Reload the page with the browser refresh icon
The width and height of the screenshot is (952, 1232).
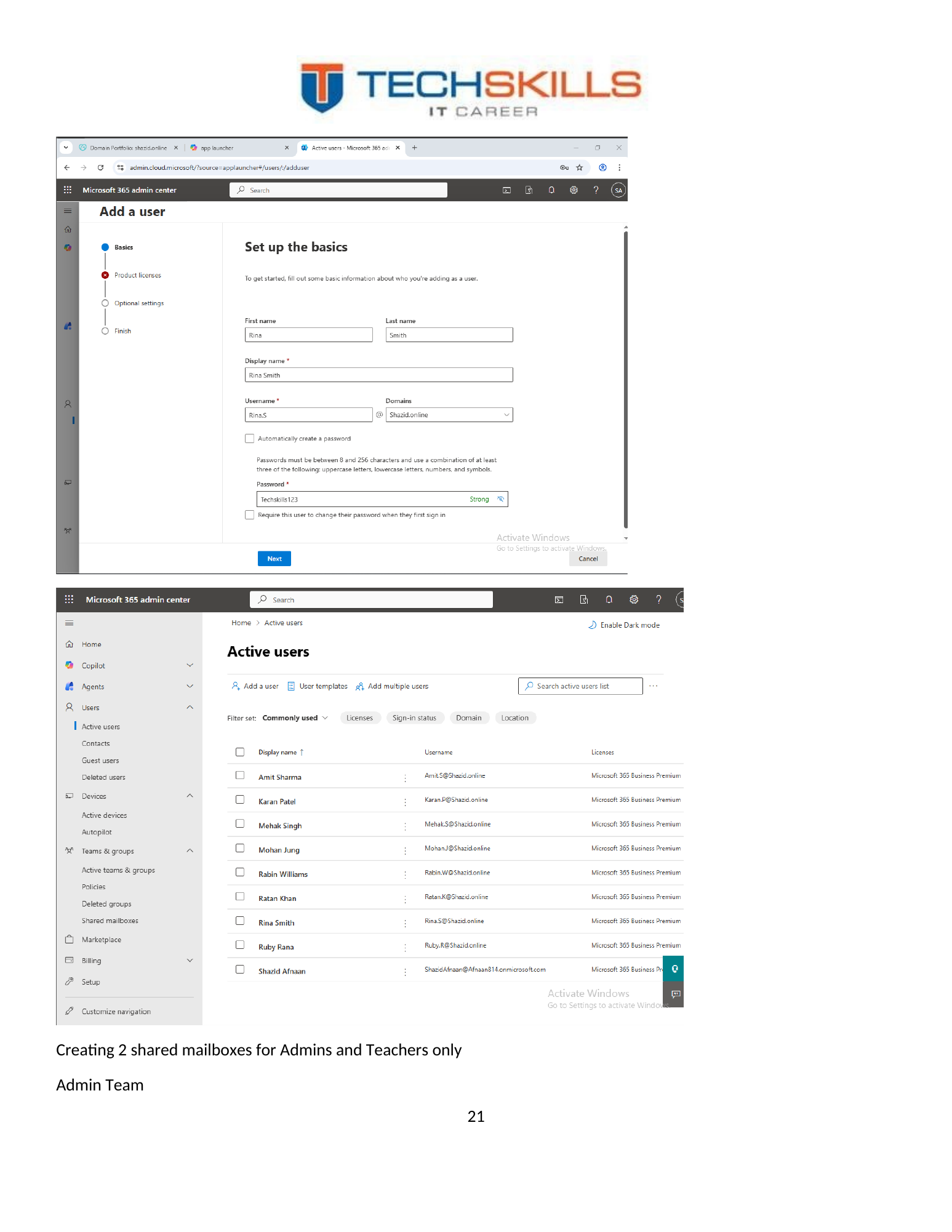click(100, 167)
